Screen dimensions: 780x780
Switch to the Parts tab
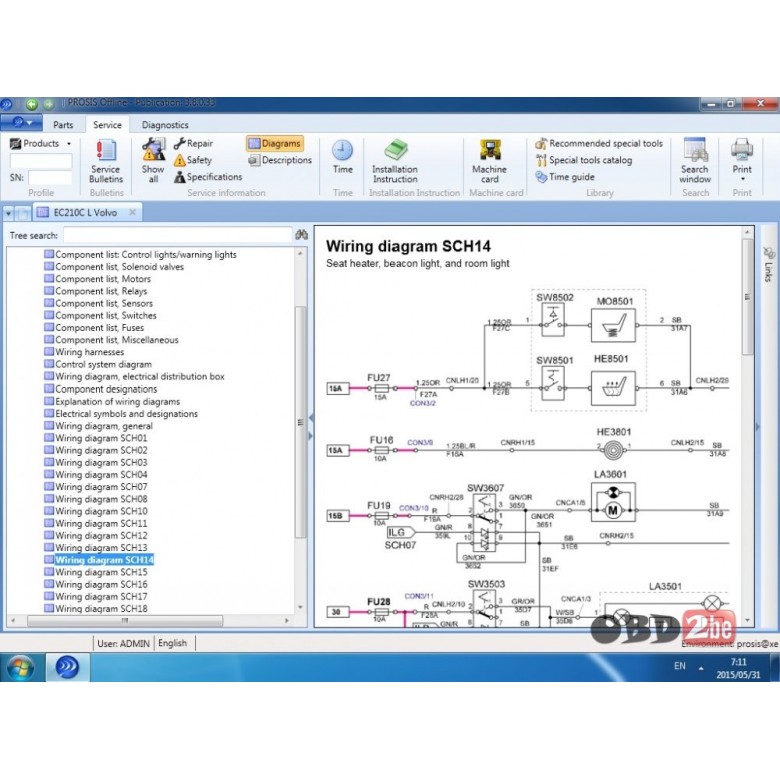click(63, 124)
